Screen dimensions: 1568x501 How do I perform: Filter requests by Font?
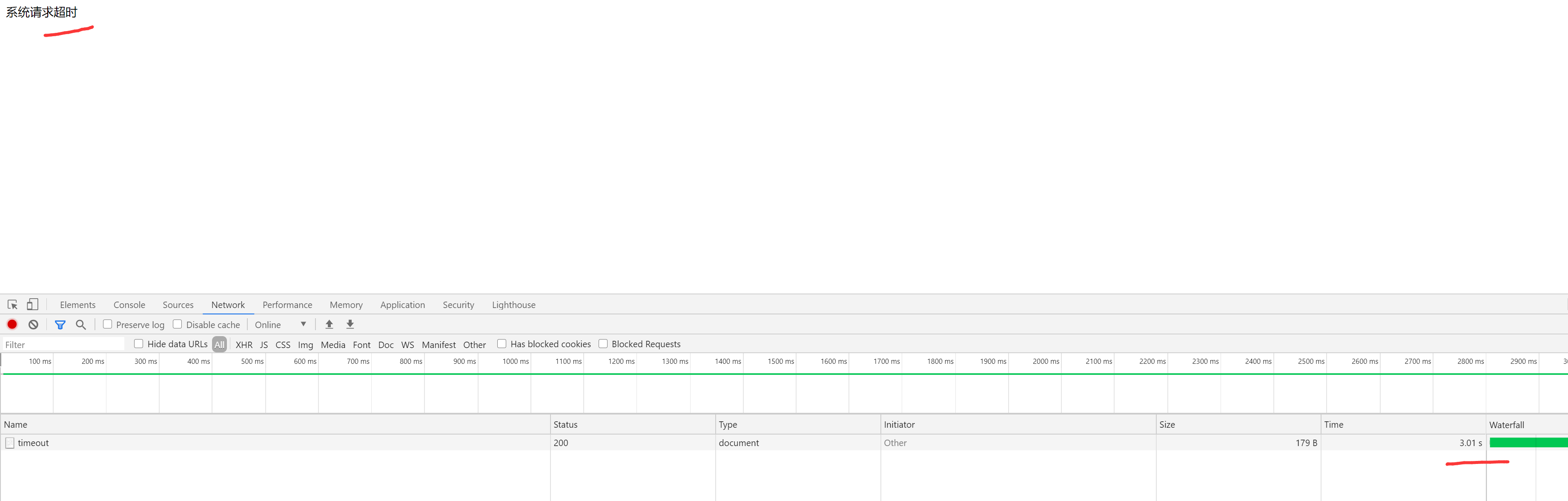pyautogui.click(x=361, y=345)
